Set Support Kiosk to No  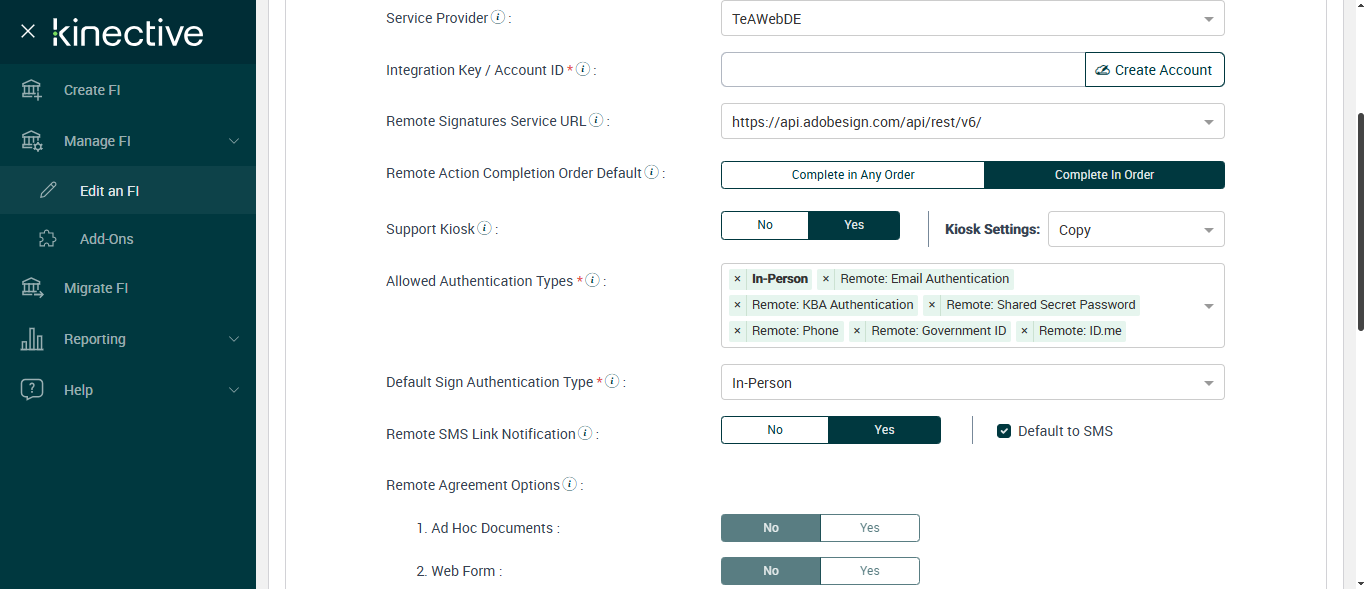(x=765, y=225)
